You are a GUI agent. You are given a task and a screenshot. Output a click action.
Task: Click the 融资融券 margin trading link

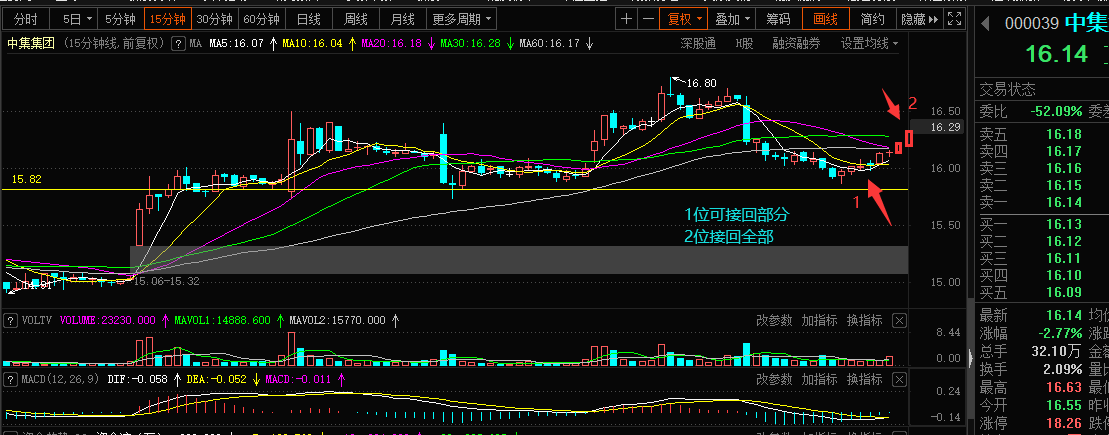pos(796,44)
